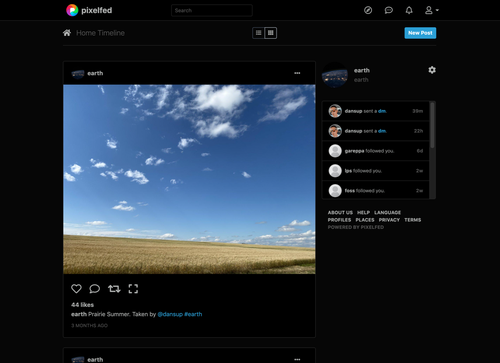This screenshot has height=363, width=500.
Task: Open the LANGUAGE footer link
Action: pos(387,212)
